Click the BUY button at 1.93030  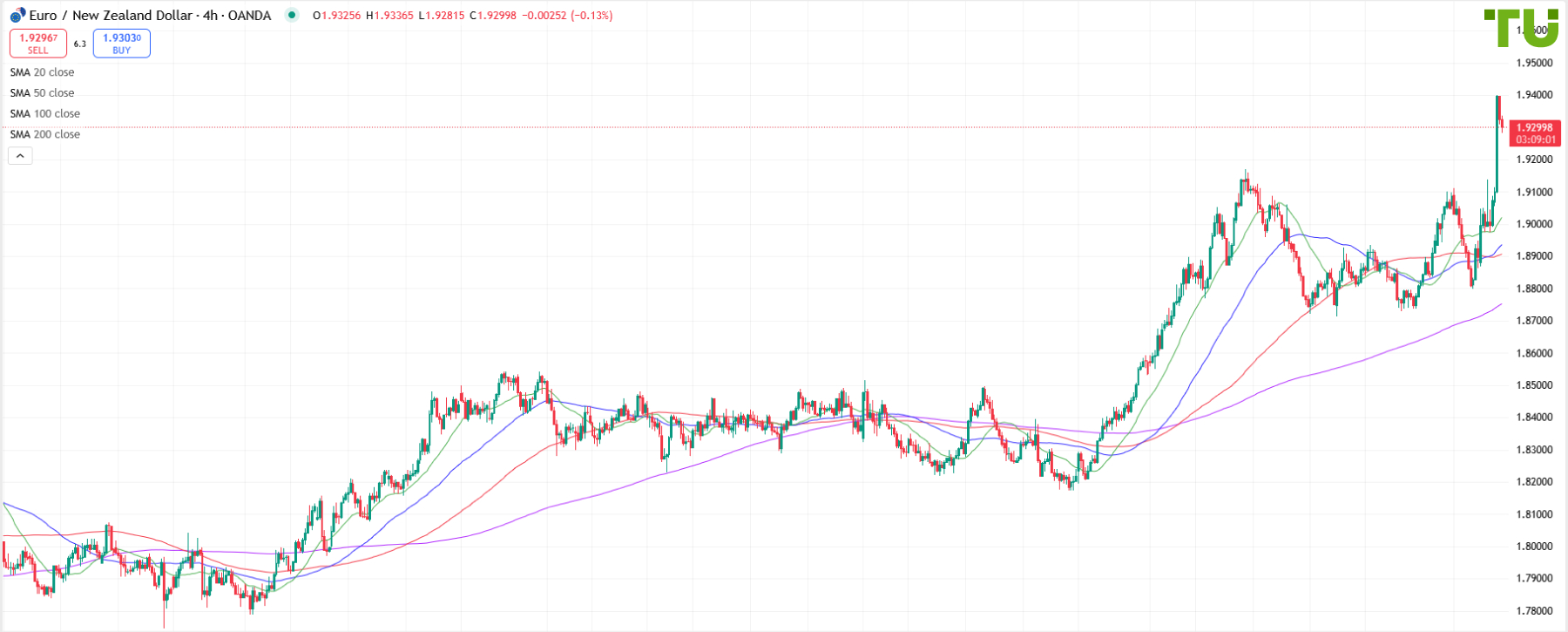[122, 44]
